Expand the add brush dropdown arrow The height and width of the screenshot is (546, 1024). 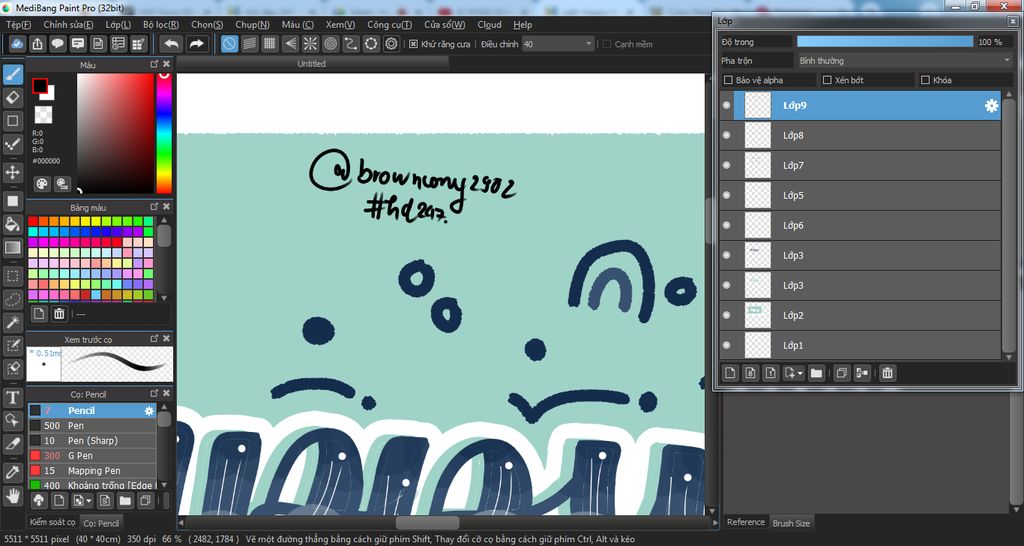(x=89, y=501)
